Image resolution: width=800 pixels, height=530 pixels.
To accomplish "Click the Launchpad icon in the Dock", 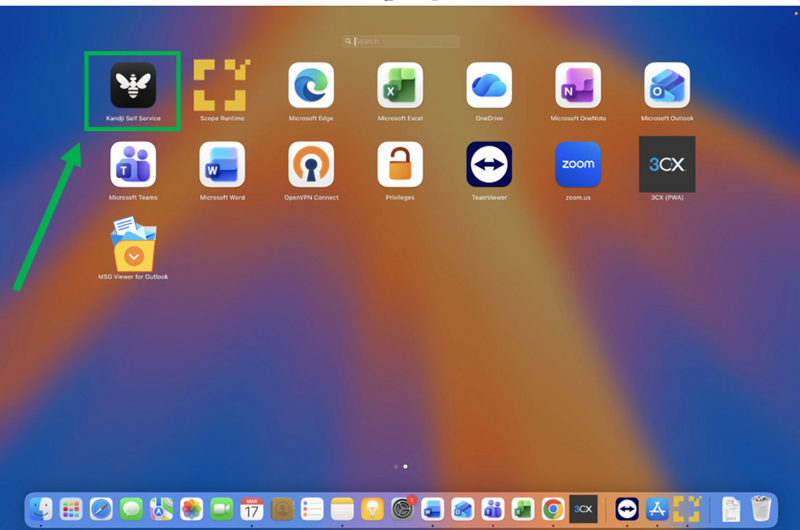I will (71, 509).
